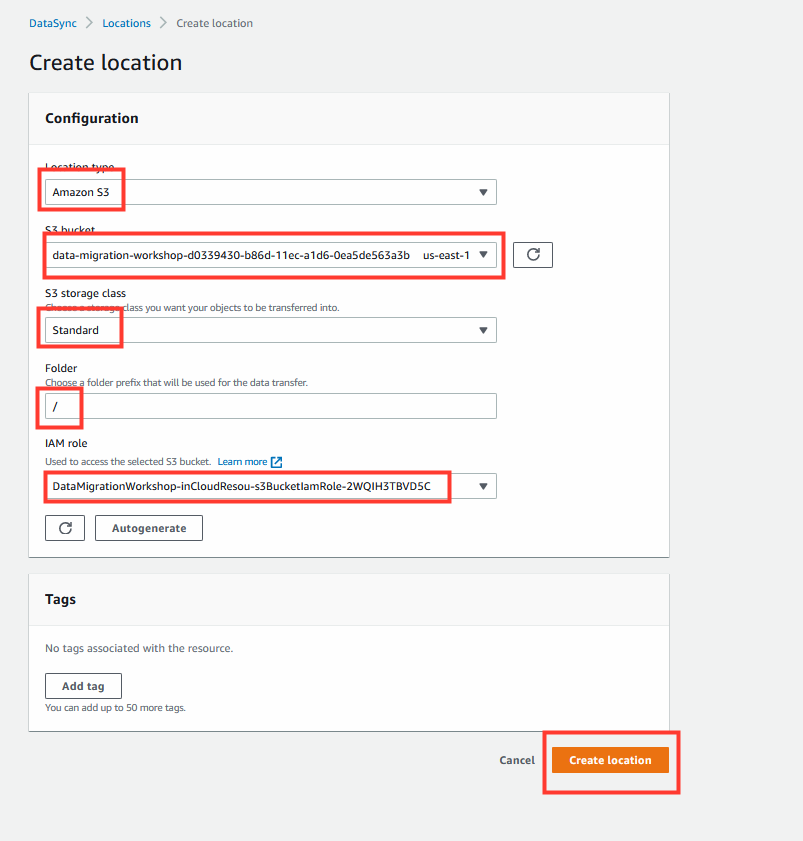Viewport: 803px width, 841px height.
Task: Click the "You can add up to 50 more tags." text
Action: [115, 707]
